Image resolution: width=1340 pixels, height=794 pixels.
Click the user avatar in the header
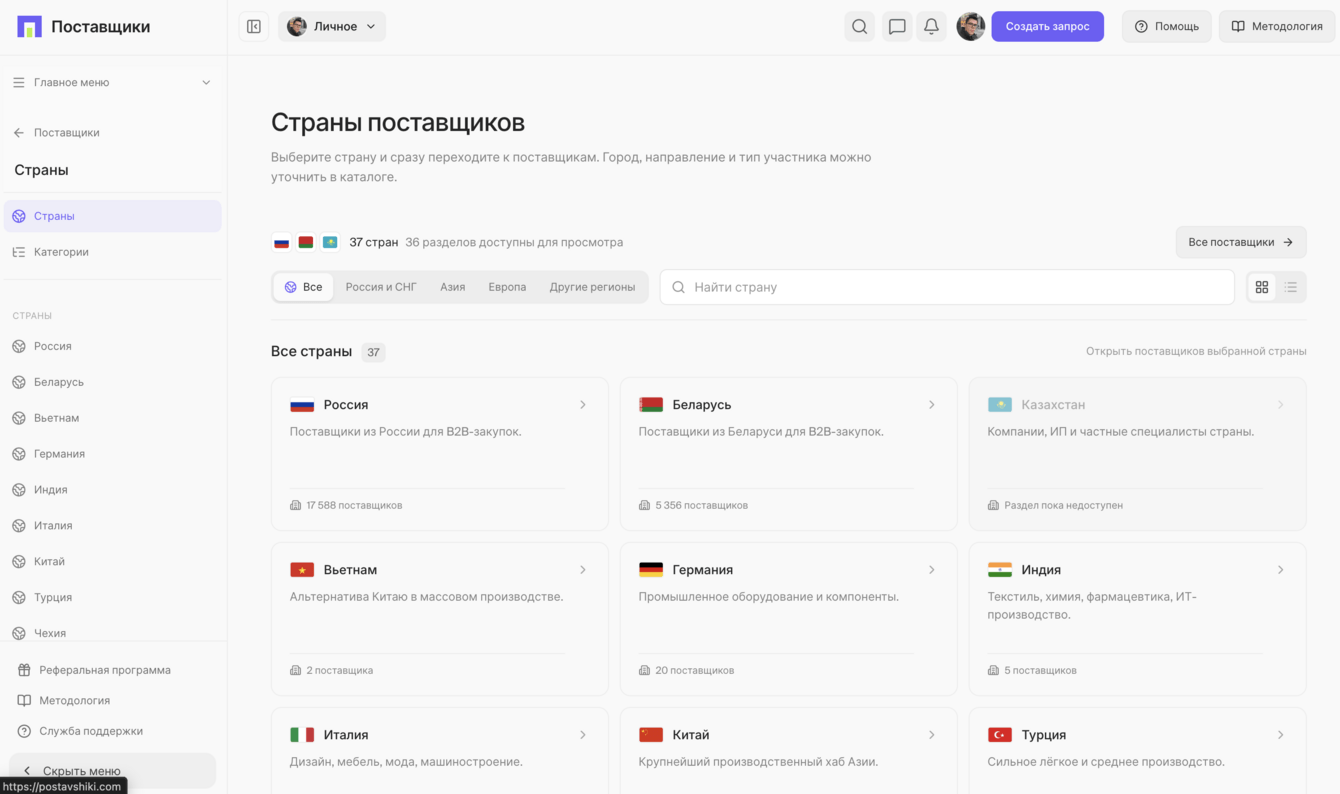coord(970,27)
